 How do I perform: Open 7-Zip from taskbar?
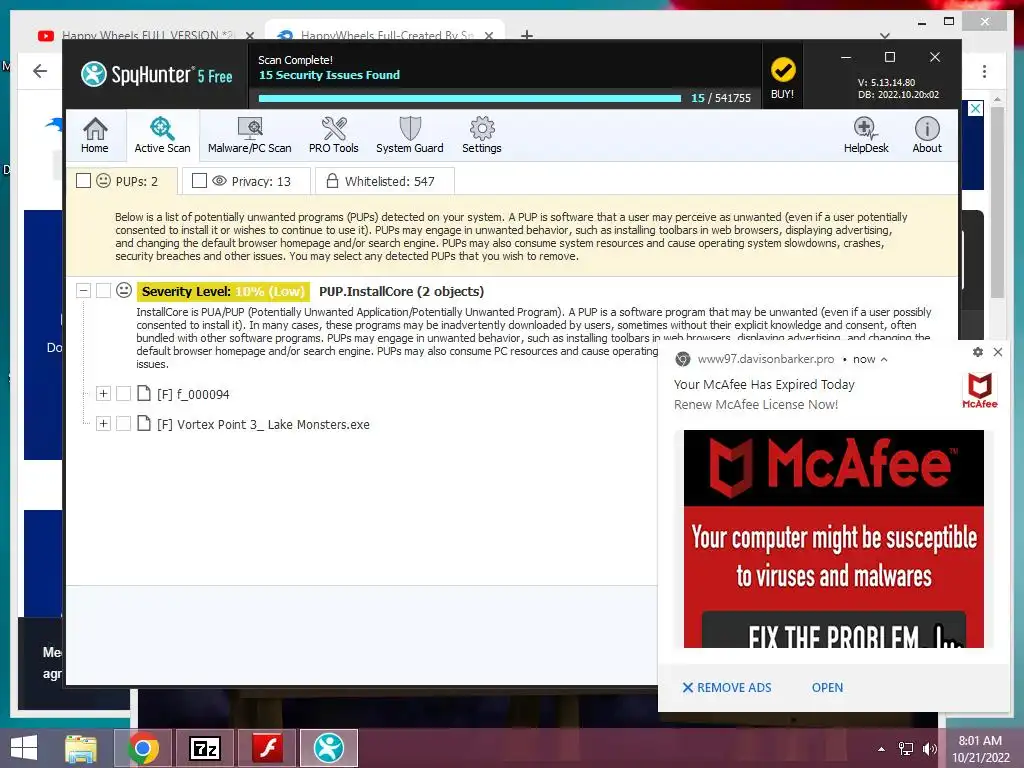[x=204, y=748]
